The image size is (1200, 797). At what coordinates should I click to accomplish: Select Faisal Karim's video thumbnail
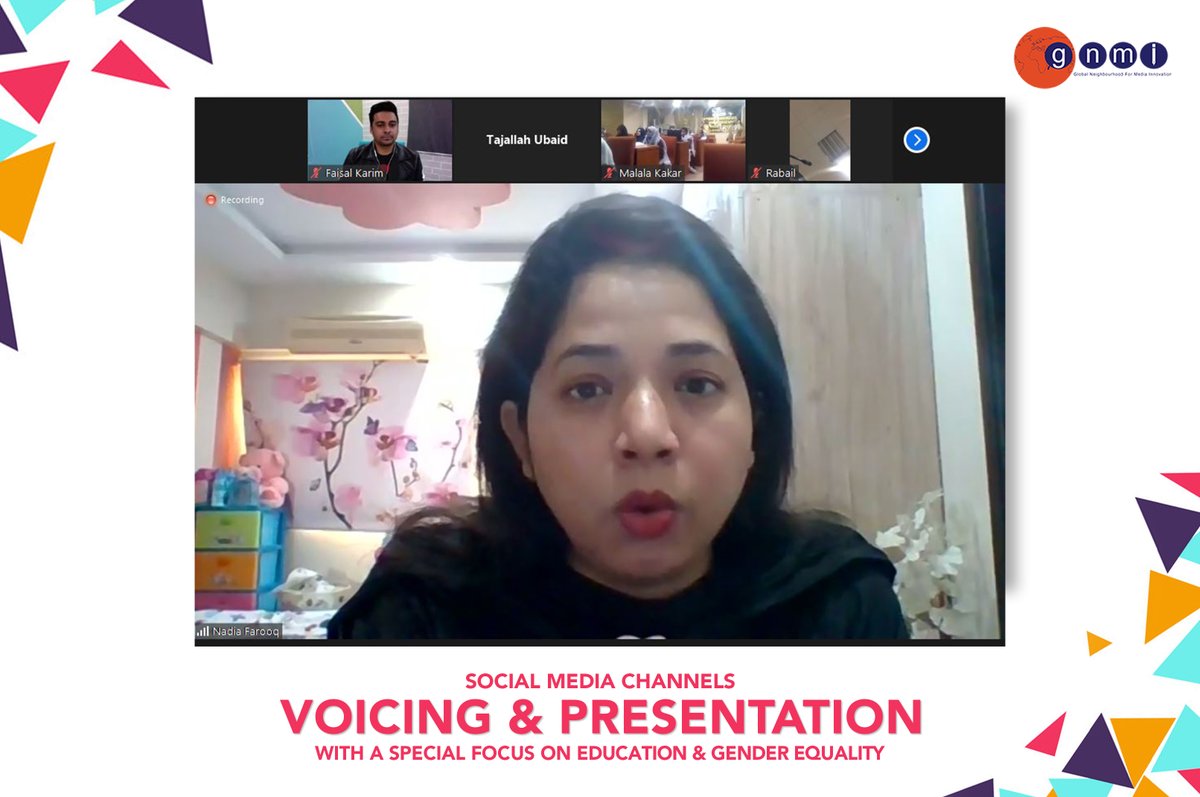[x=380, y=140]
